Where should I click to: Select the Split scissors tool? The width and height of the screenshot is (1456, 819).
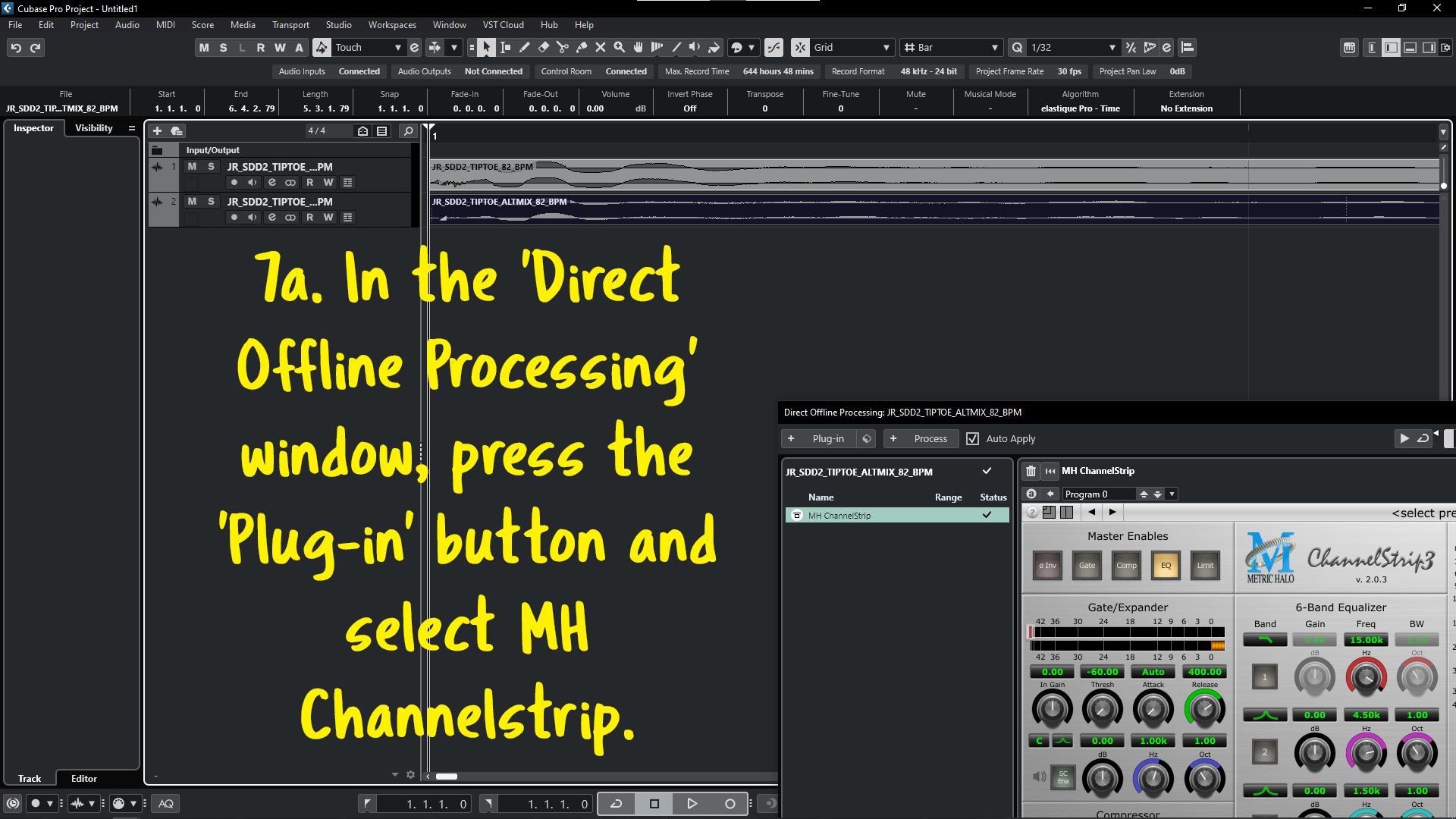point(562,47)
